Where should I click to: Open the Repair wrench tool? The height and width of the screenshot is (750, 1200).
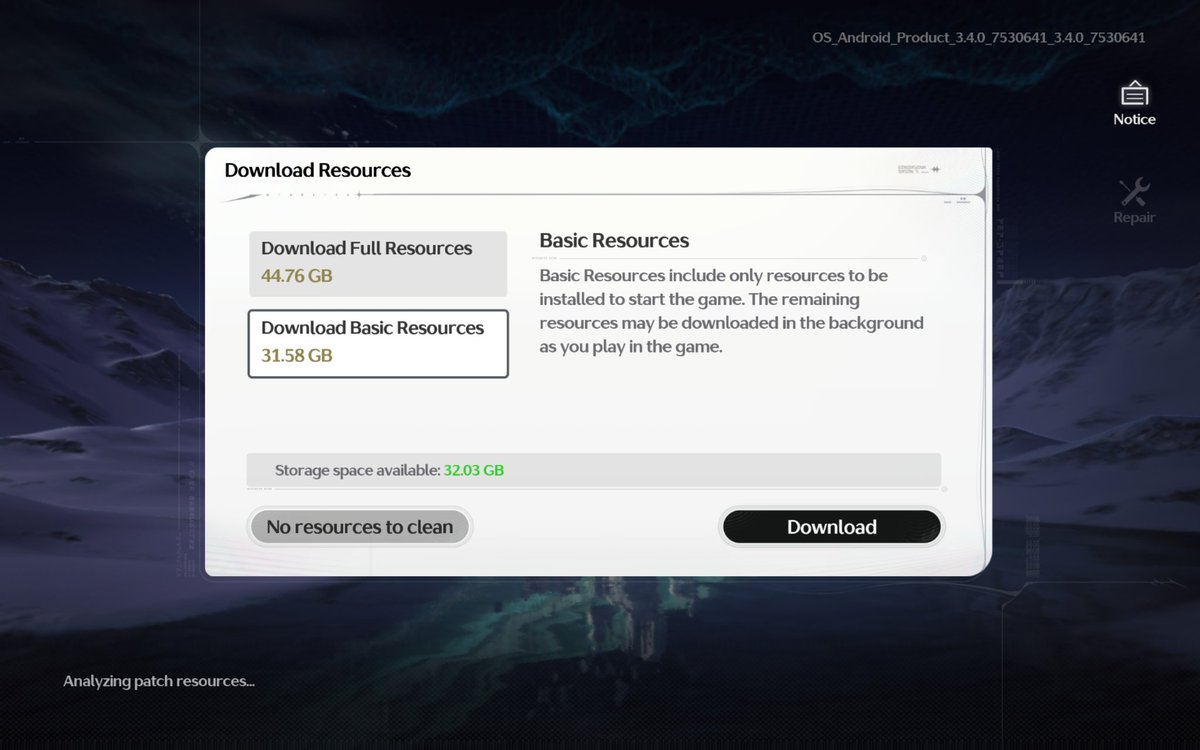click(x=1134, y=201)
